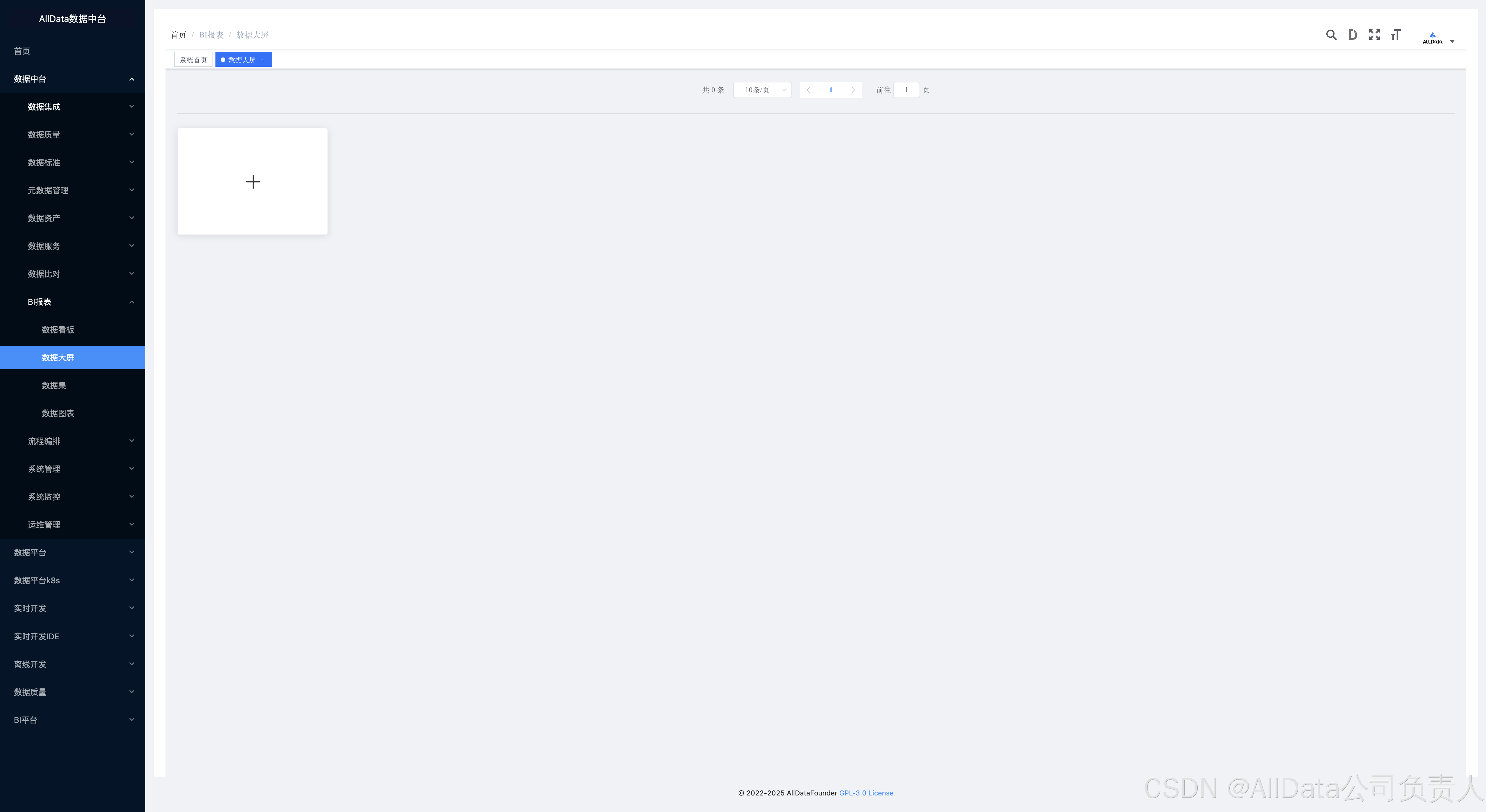The height and width of the screenshot is (812, 1486).
Task: Click the plus icon to add screen
Action: 253,182
